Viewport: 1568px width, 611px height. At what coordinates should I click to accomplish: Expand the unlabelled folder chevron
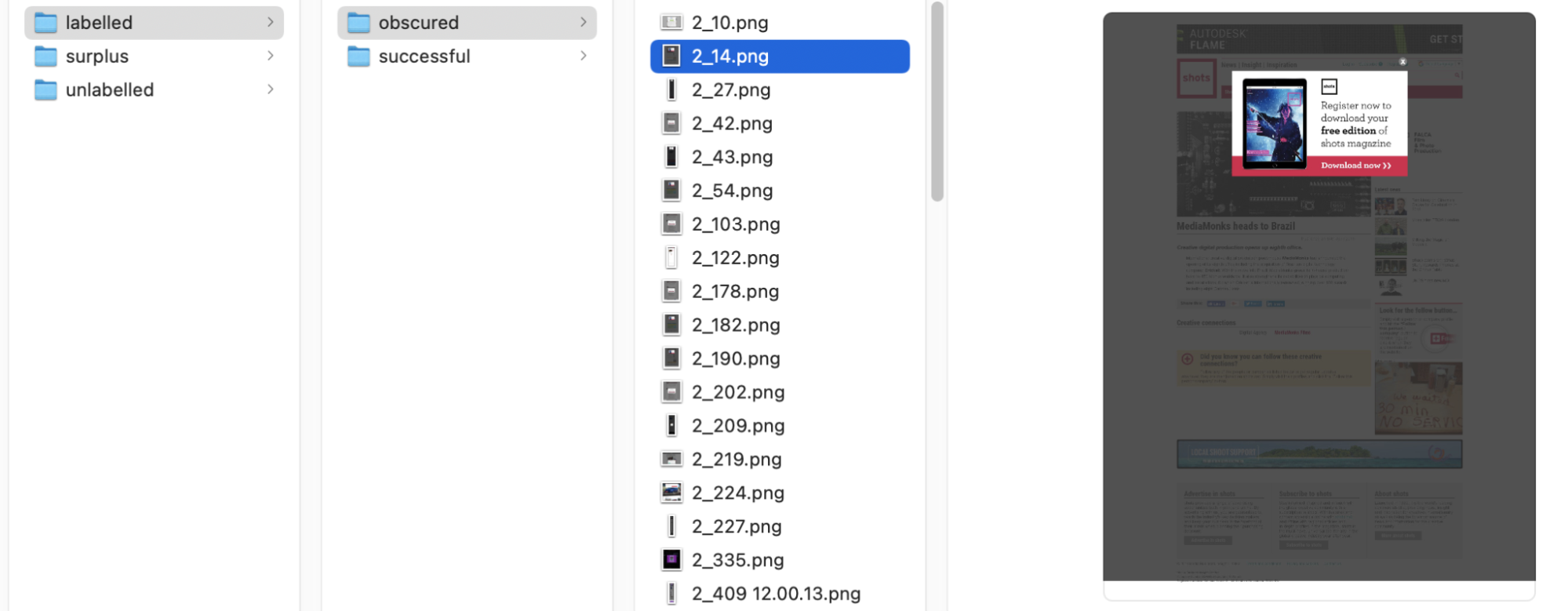pyautogui.click(x=271, y=89)
